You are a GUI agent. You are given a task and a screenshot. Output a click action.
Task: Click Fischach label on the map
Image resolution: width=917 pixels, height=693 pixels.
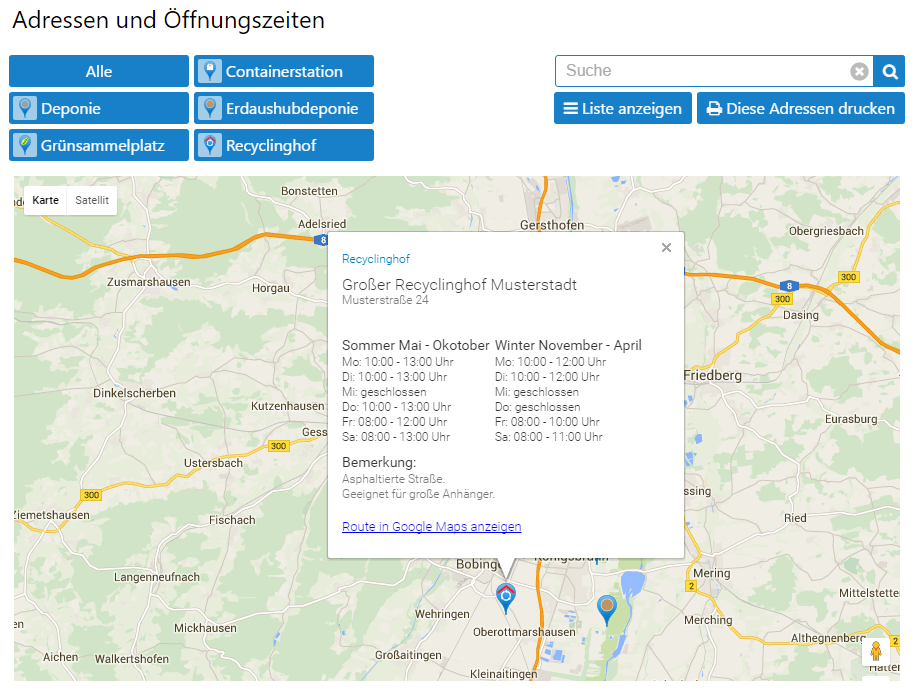point(232,520)
